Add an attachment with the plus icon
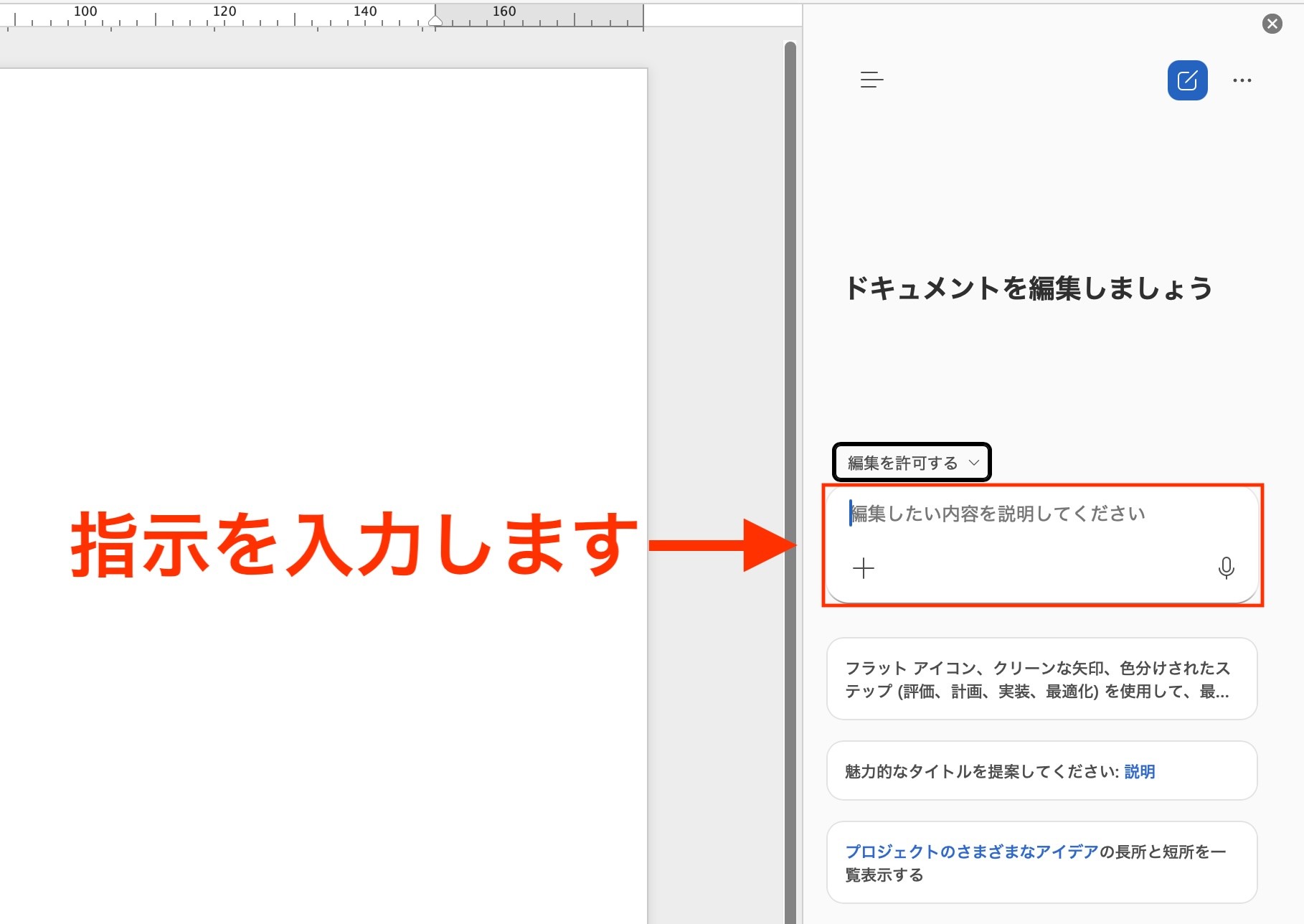Viewport: 1304px width, 924px height. [x=864, y=568]
